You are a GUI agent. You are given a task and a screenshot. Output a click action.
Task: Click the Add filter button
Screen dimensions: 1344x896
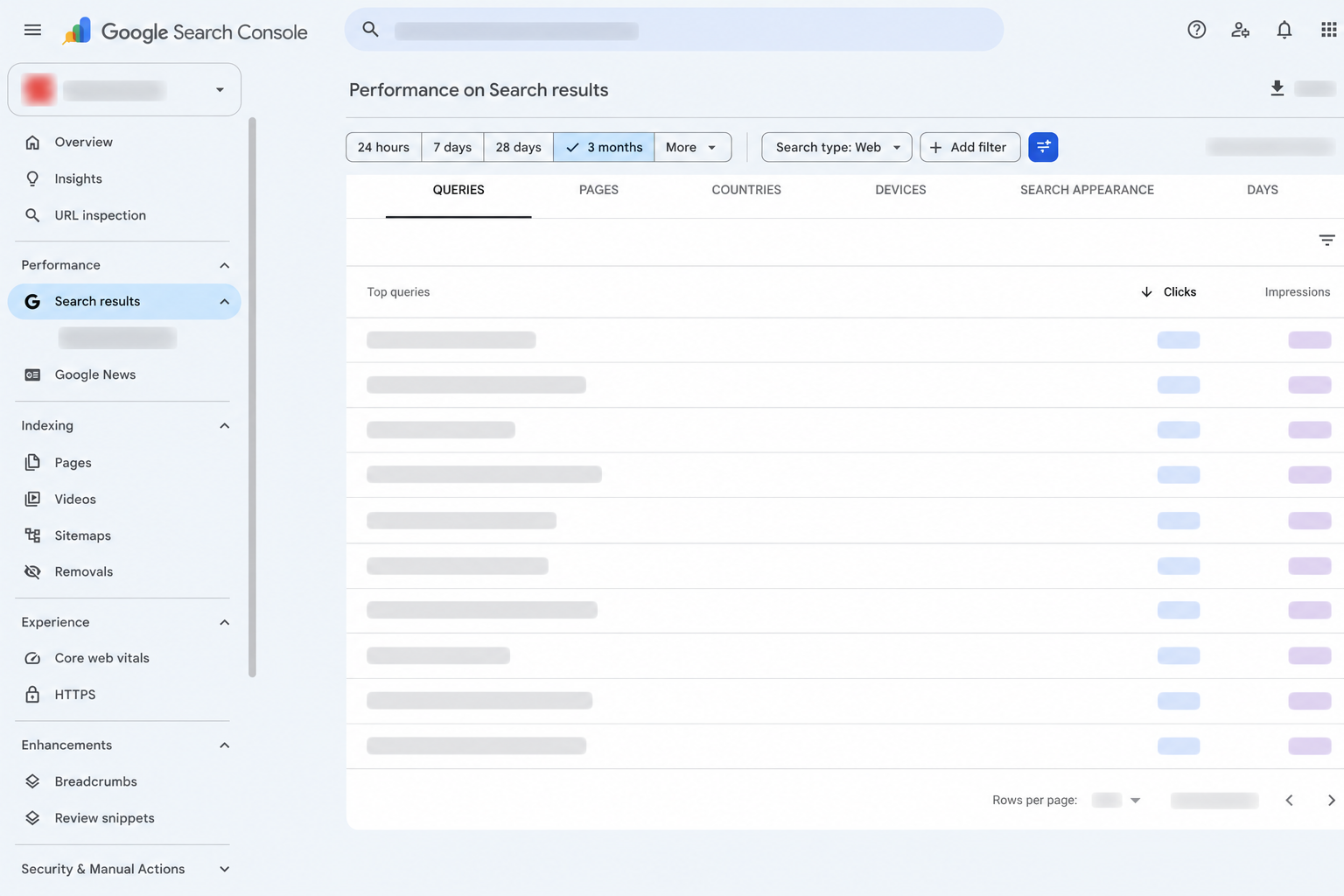pyautogui.click(x=969, y=147)
